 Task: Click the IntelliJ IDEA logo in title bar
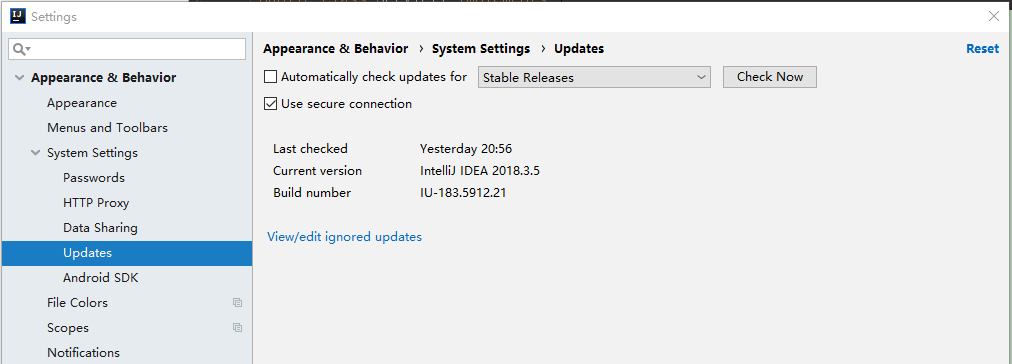[17, 16]
